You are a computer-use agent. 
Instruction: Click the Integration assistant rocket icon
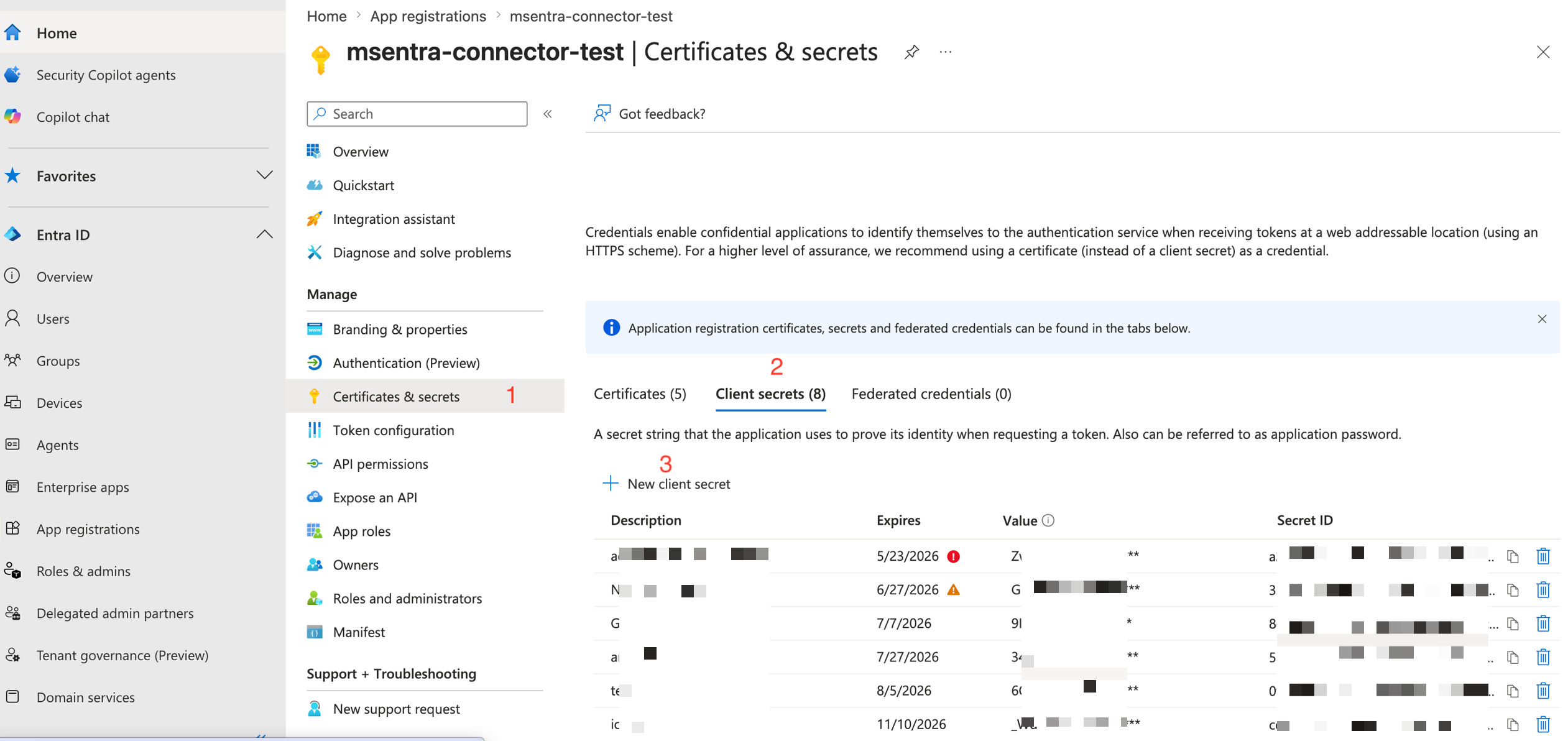point(315,219)
